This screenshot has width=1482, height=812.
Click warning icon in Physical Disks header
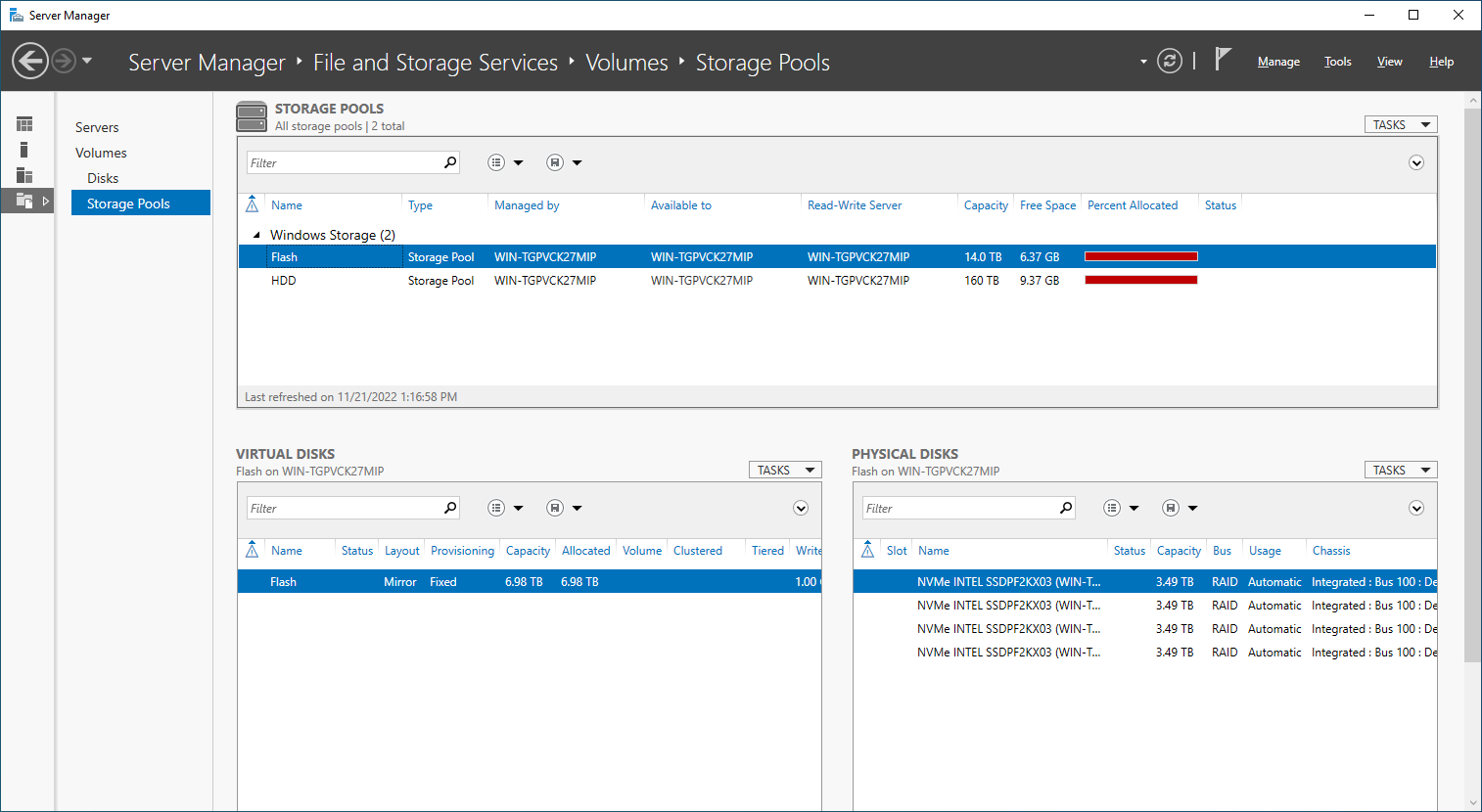(867, 550)
